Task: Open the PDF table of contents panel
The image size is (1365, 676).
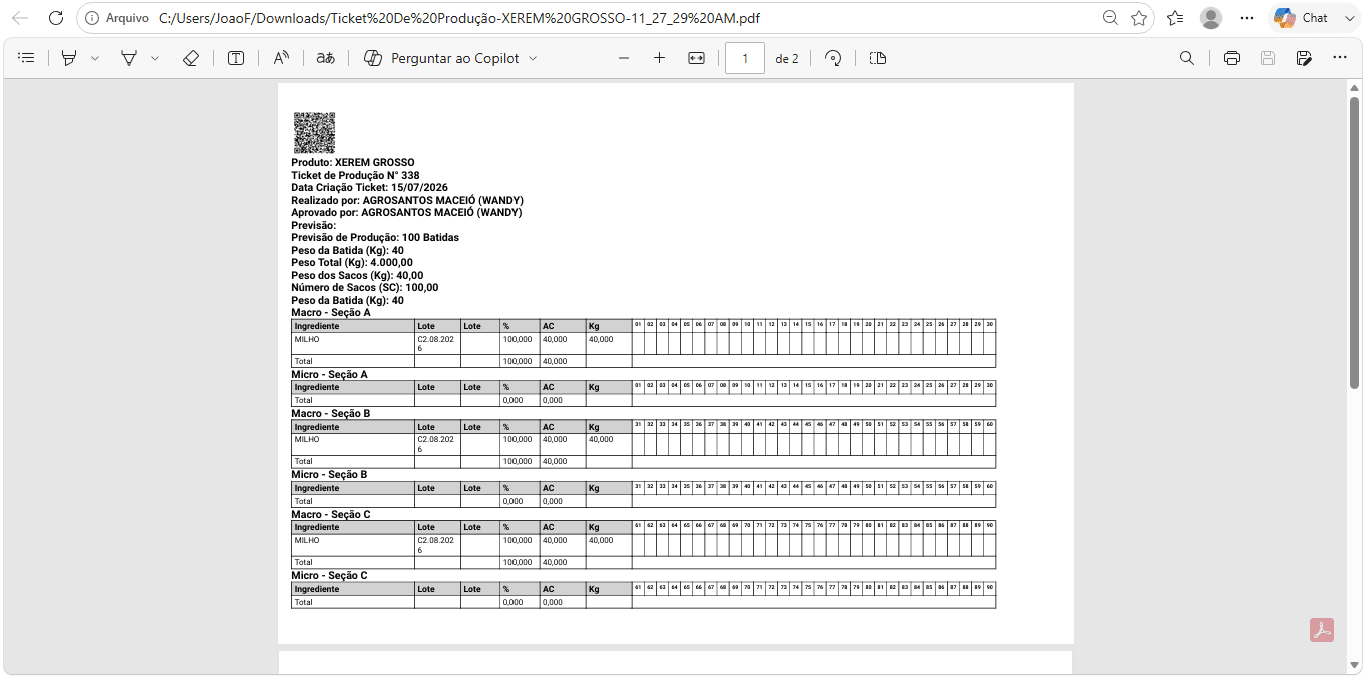Action: click(x=27, y=58)
